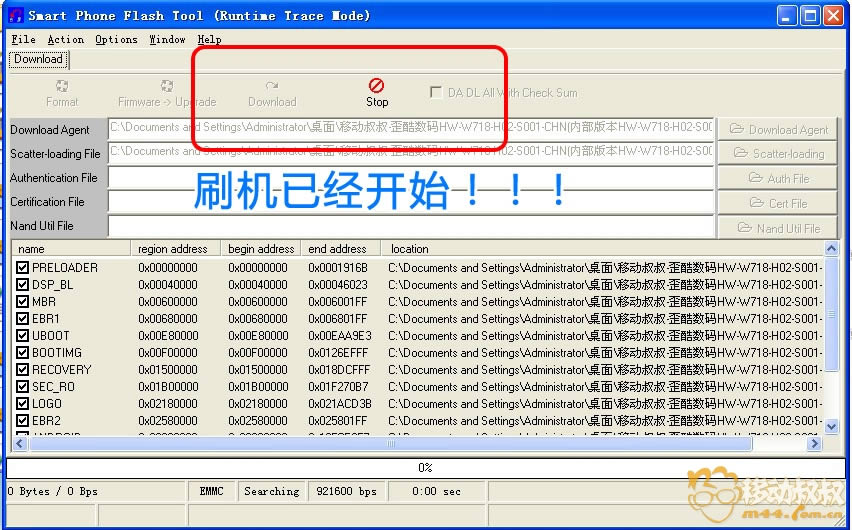Click the Download Agent folder button
The height and width of the screenshot is (530, 852).
(x=778, y=129)
